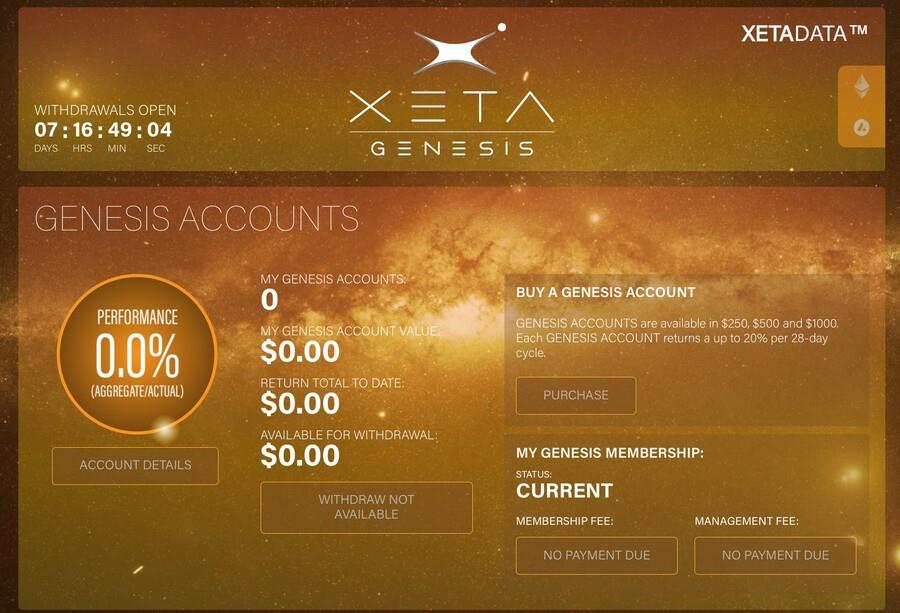Click Membership Fee No Payment Due button
The image size is (900, 613).
tap(596, 556)
